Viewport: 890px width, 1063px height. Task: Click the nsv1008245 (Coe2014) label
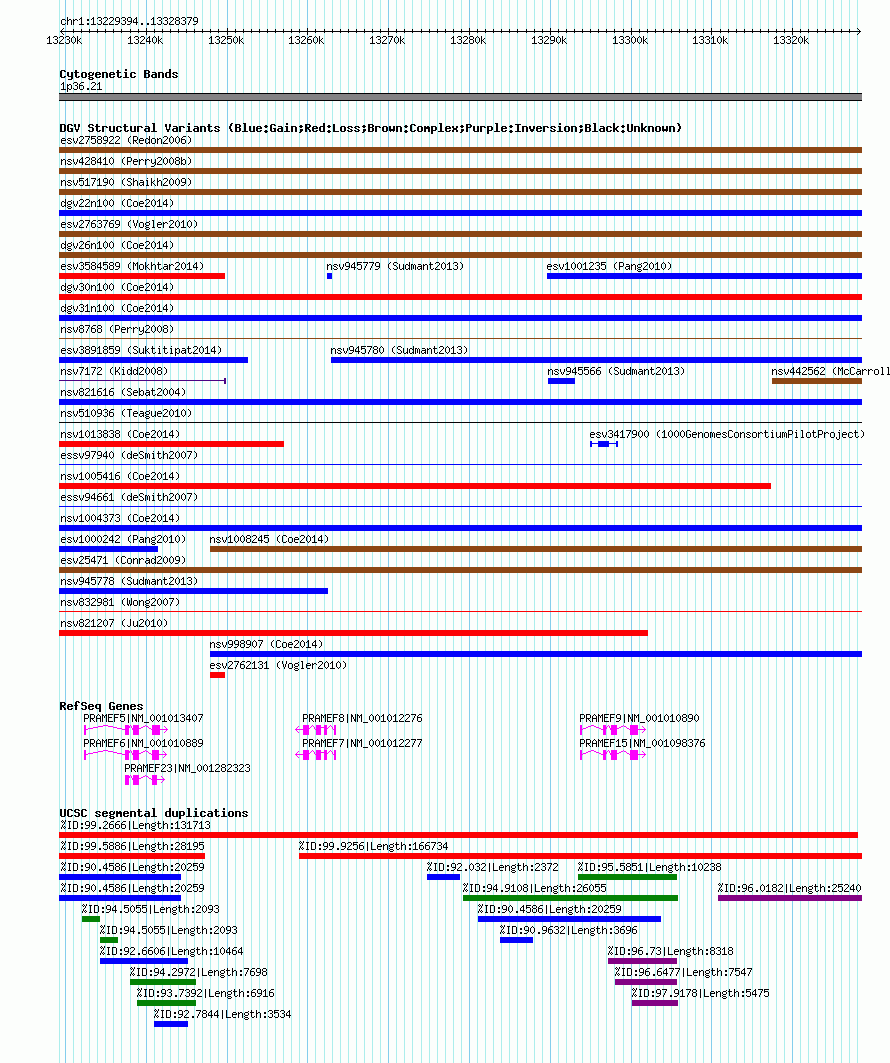(269, 540)
